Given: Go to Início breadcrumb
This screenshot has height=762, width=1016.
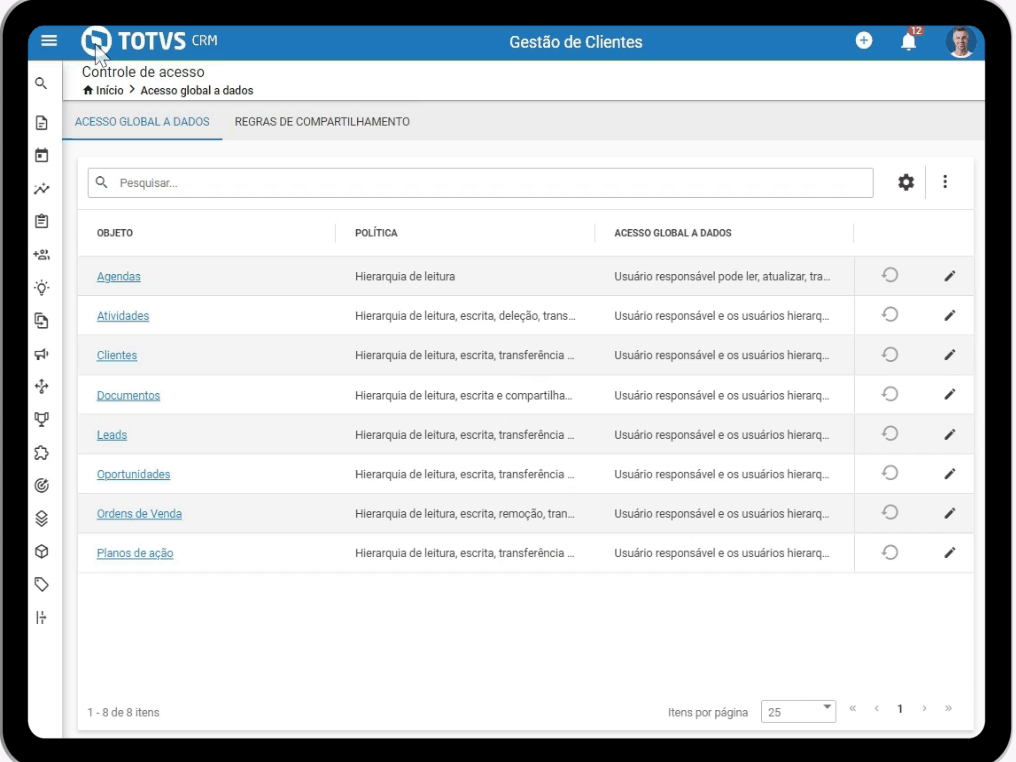Looking at the screenshot, I should tap(103, 90).
